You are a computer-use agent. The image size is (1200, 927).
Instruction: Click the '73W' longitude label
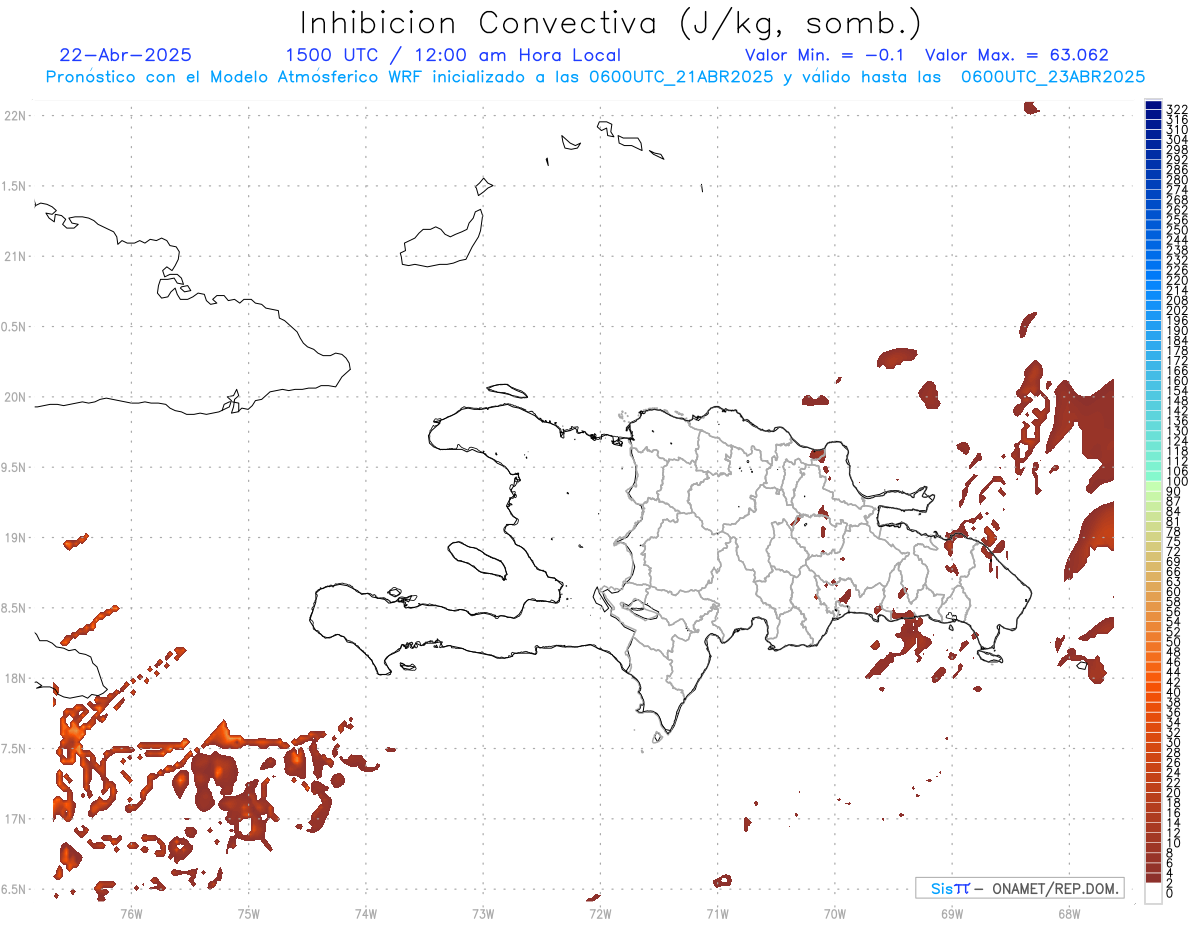point(483,913)
